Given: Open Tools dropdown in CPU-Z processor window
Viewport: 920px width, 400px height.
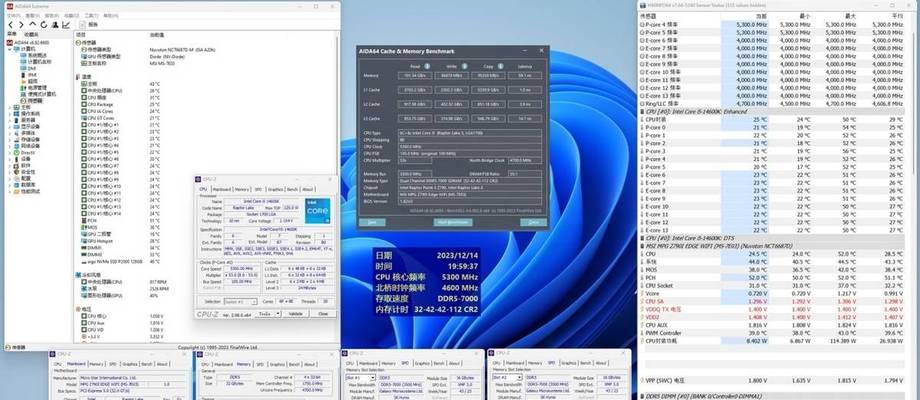Looking at the screenshot, I should [268, 314].
